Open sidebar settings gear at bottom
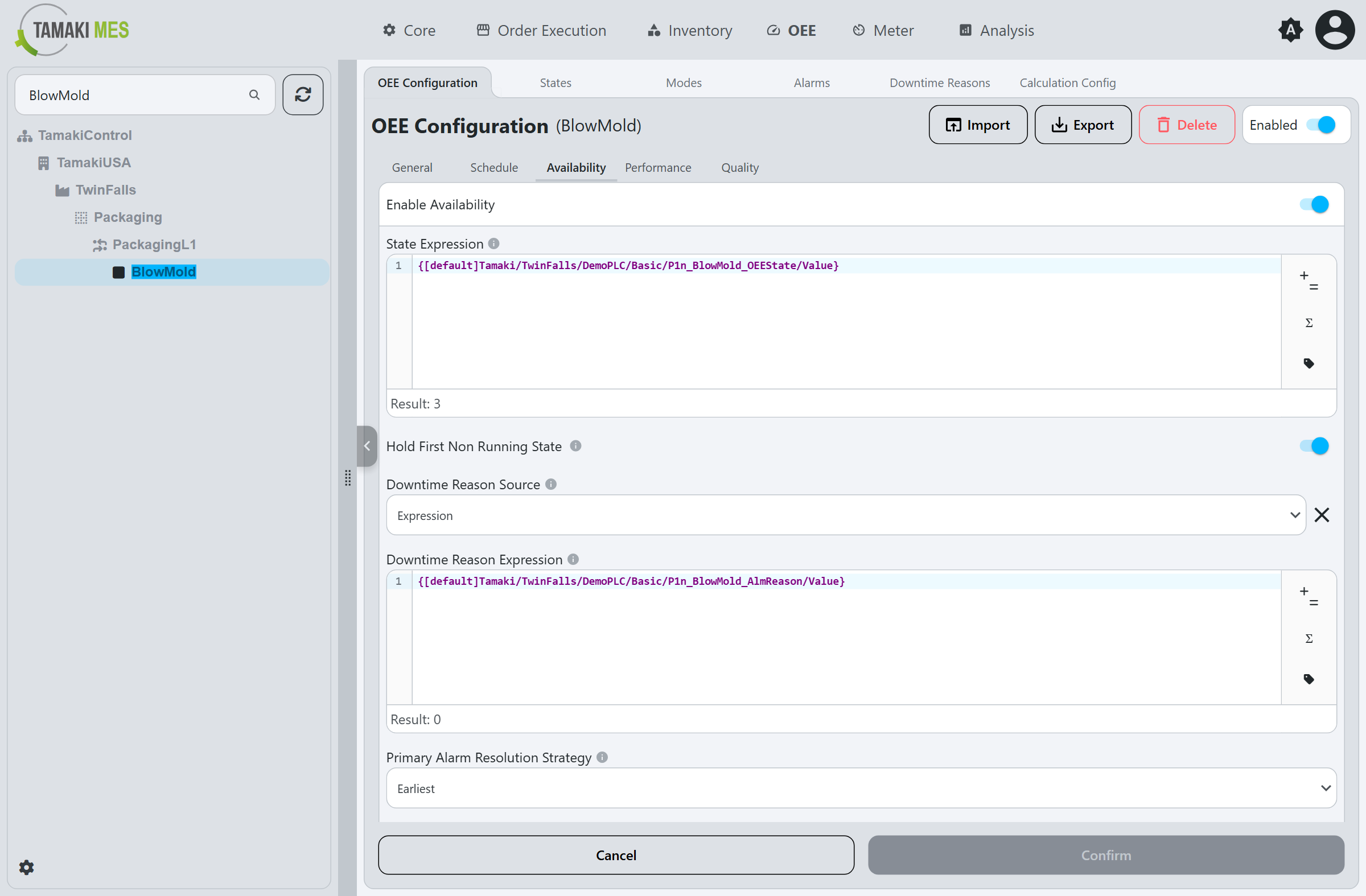1366x896 pixels. click(26, 867)
